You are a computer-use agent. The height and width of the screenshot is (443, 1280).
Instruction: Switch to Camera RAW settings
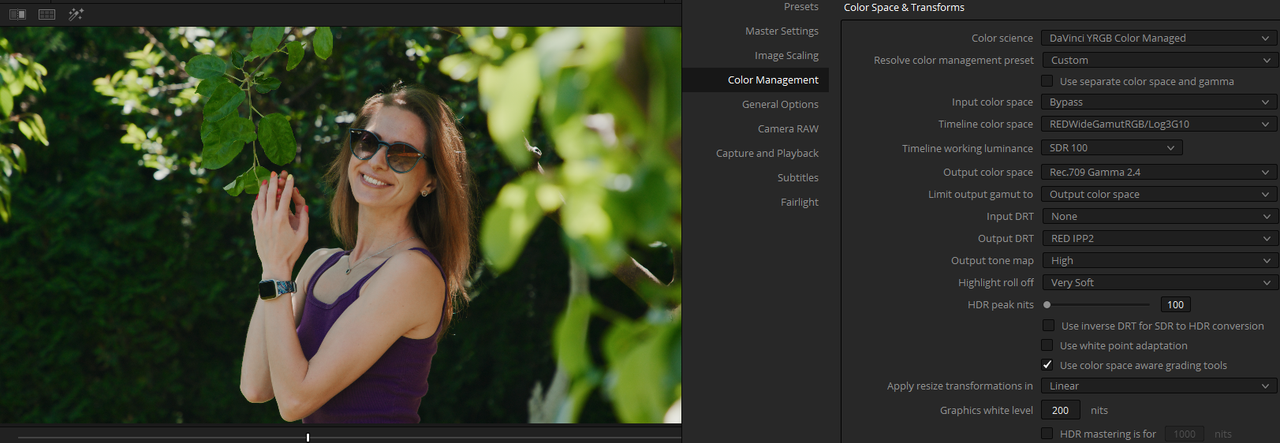pyautogui.click(x=788, y=129)
